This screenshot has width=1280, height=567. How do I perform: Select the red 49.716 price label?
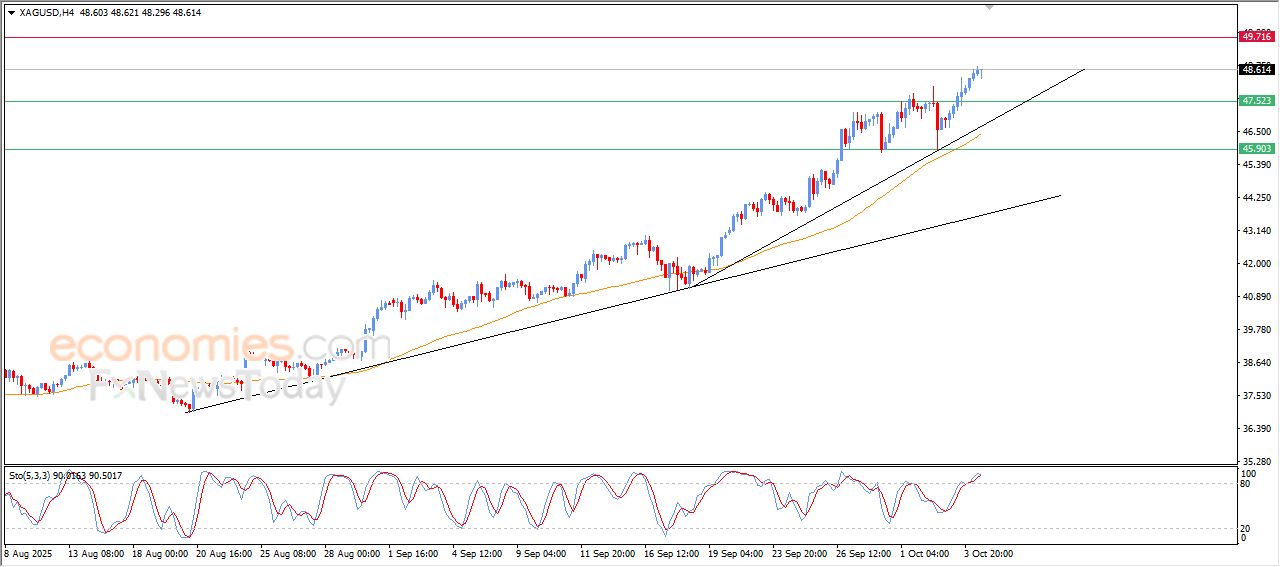pos(1256,37)
